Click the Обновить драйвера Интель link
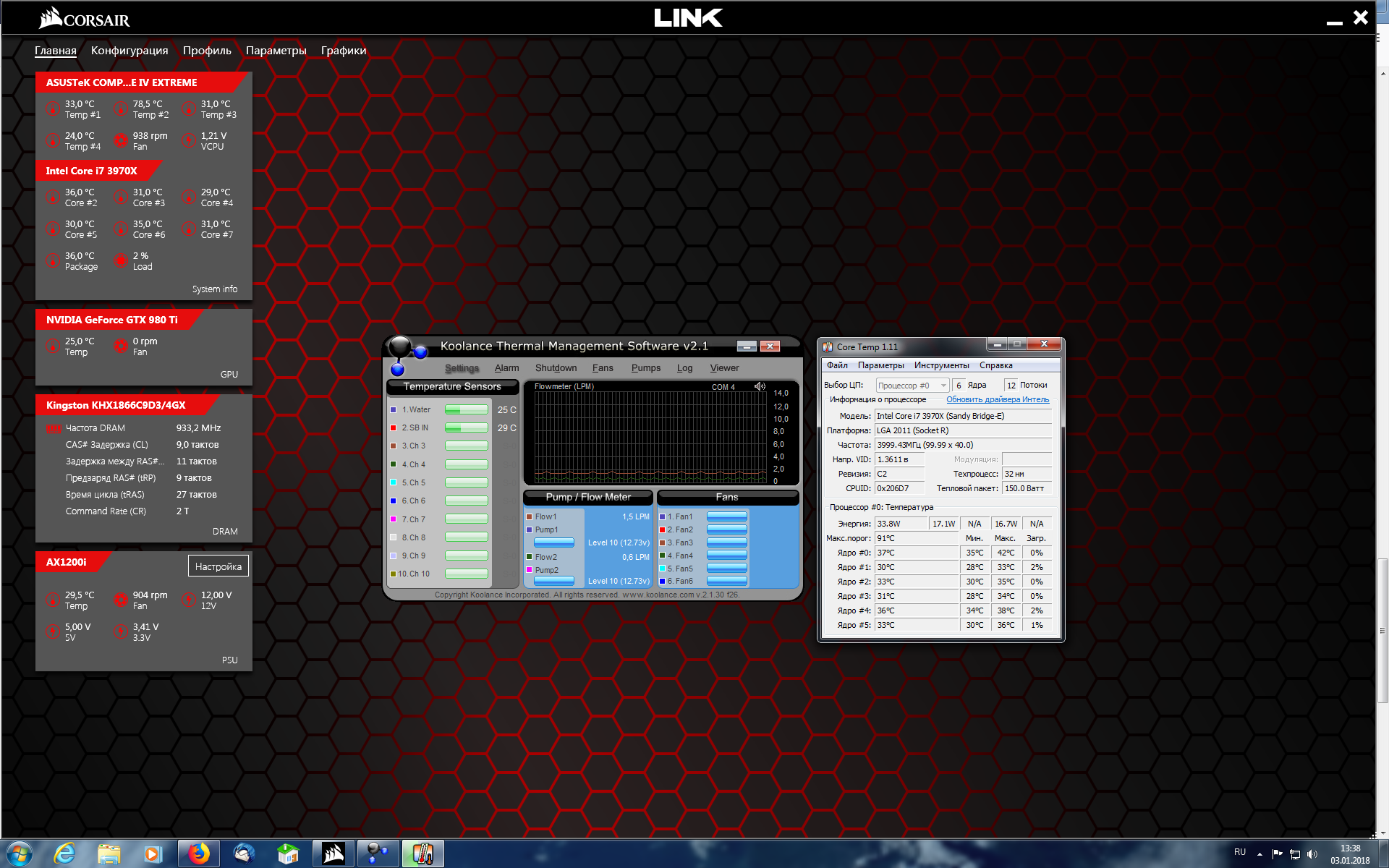The width and height of the screenshot is (1389, 868). [997, 399]
